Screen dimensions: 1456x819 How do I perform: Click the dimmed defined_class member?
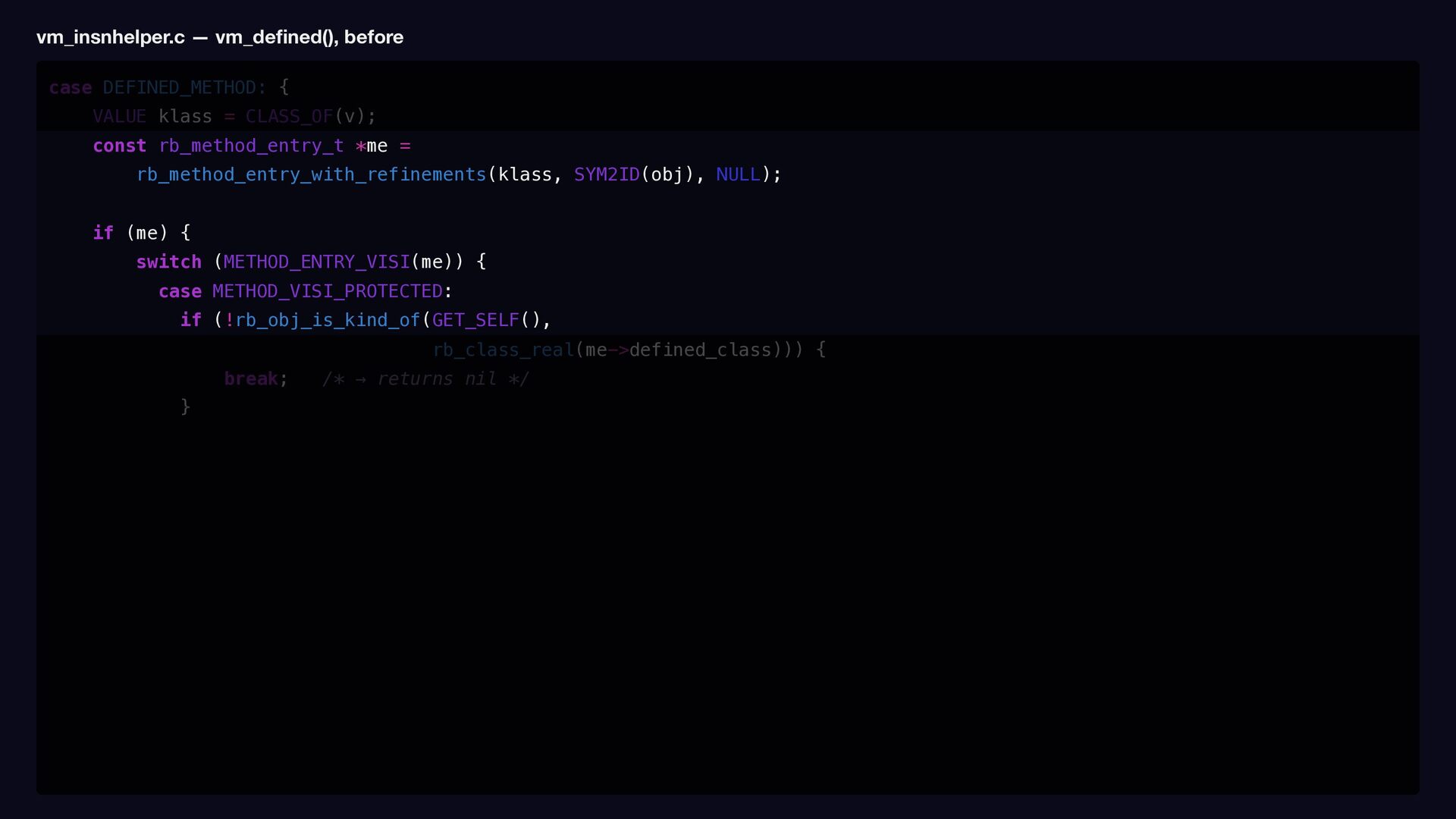pos(700,350)
